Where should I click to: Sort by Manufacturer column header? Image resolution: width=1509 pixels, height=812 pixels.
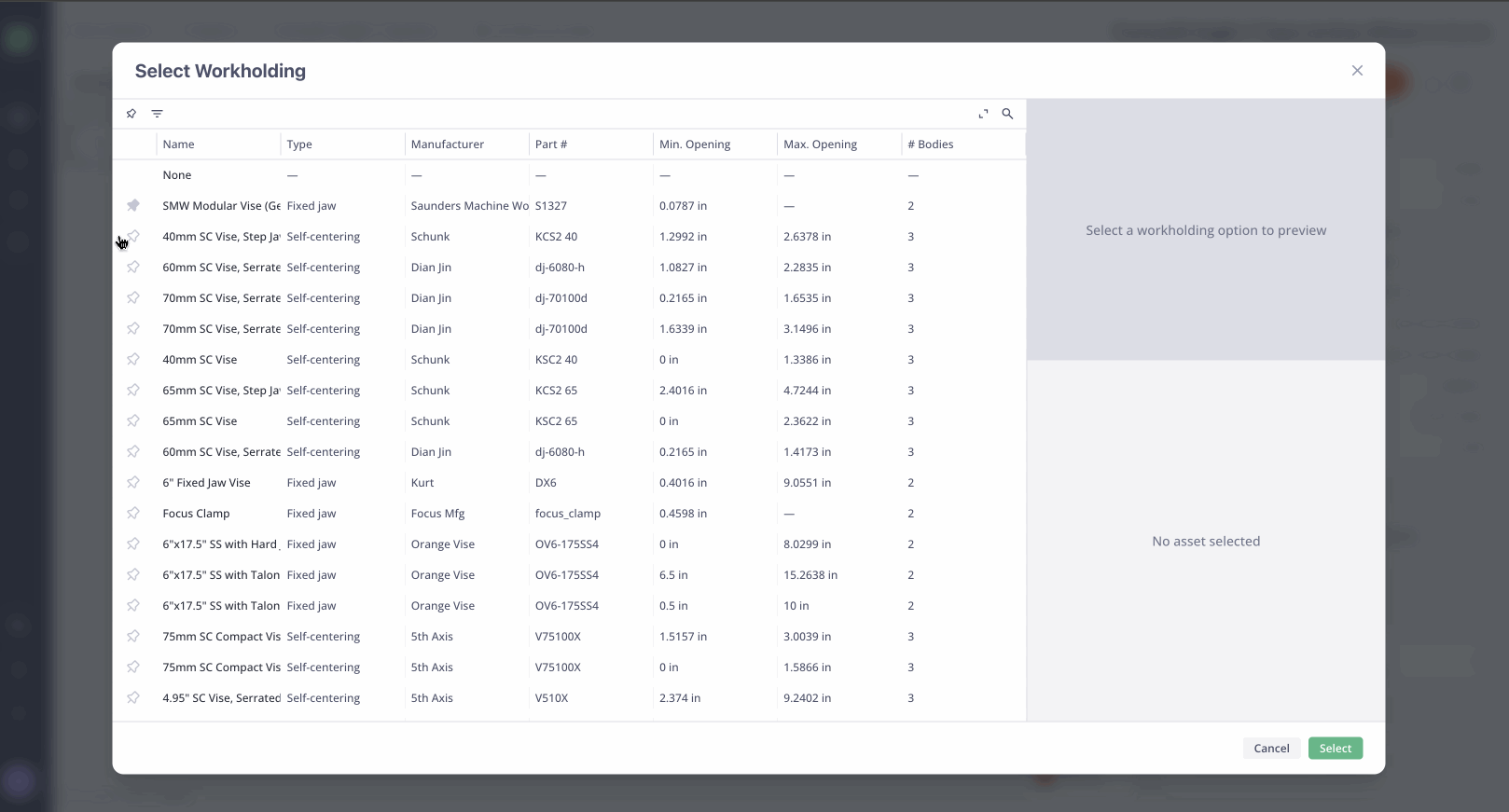(x=448, y=145)
